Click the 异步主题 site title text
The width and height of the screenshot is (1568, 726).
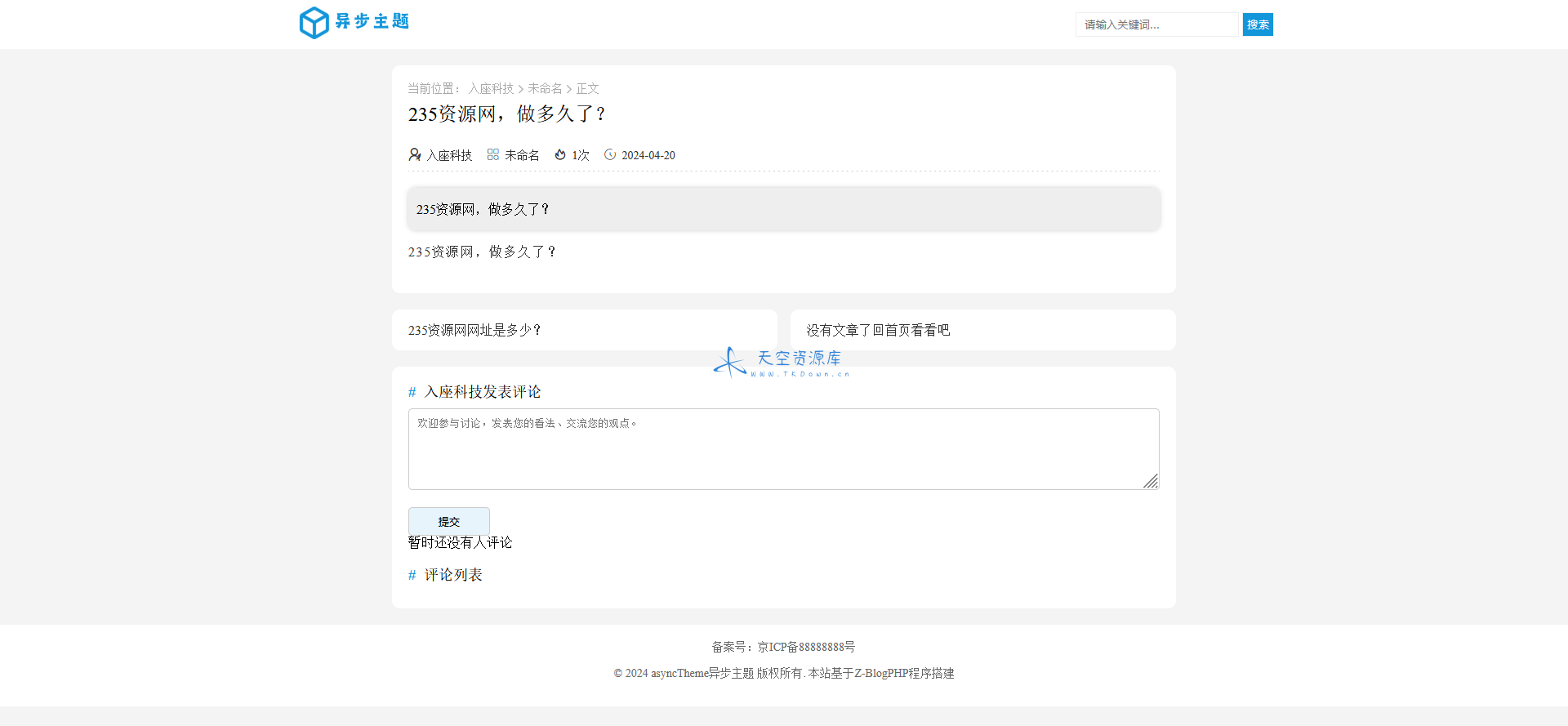[x=372, y=21]
